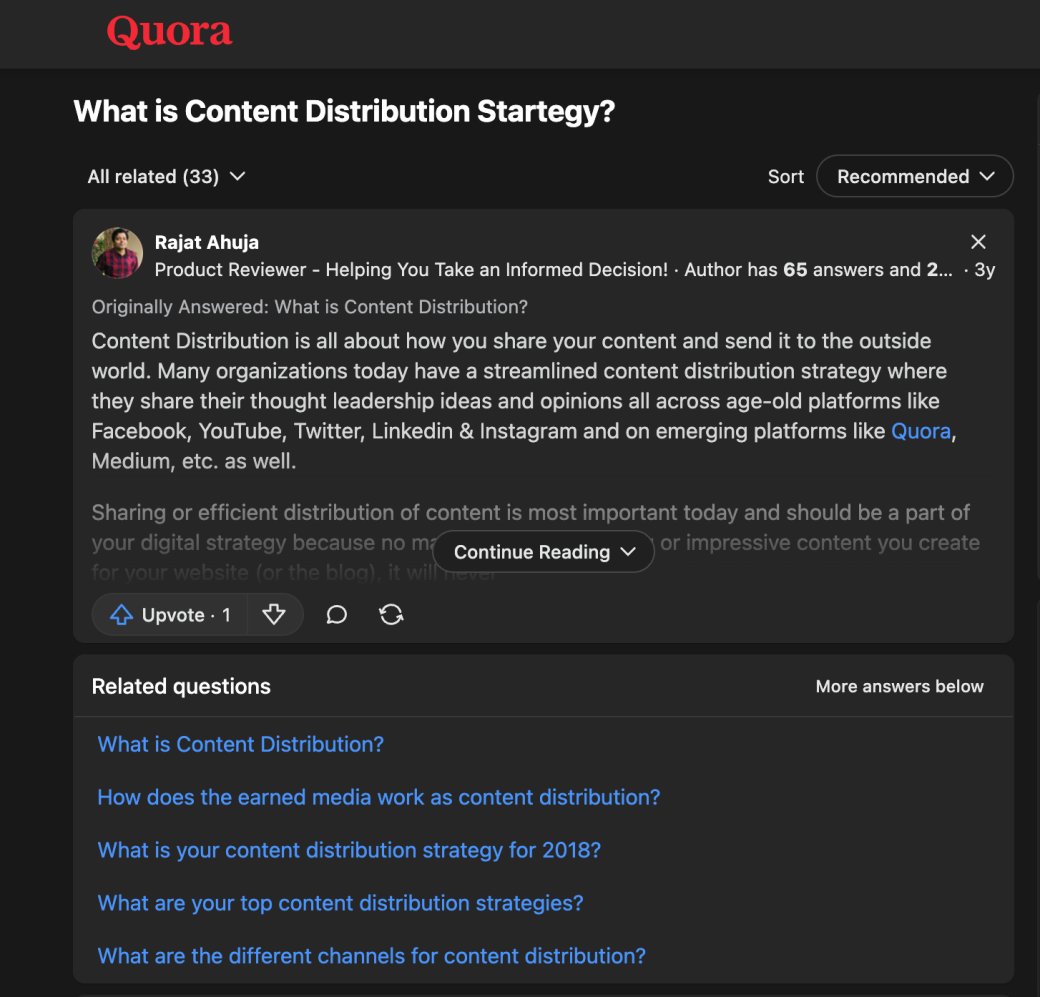Open the Quora link in the answer text
The height and width of the screenshot is (997, 1040).
coord(920,431)
